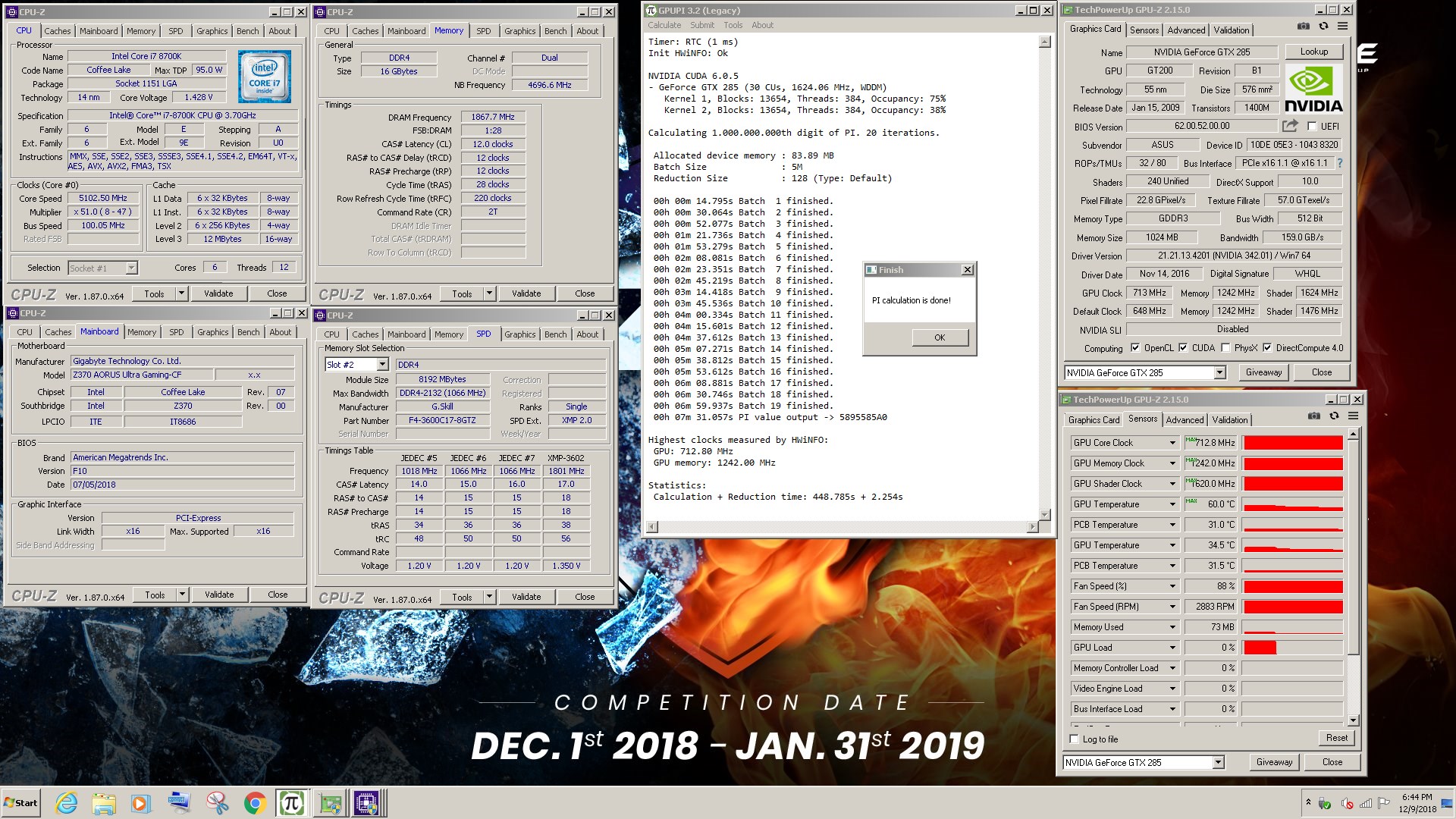Open On-Screen Keyboard icon on taskbar
Viewport: 1456px width, 819px height.
pyautogui.click(x=180, y=803)
